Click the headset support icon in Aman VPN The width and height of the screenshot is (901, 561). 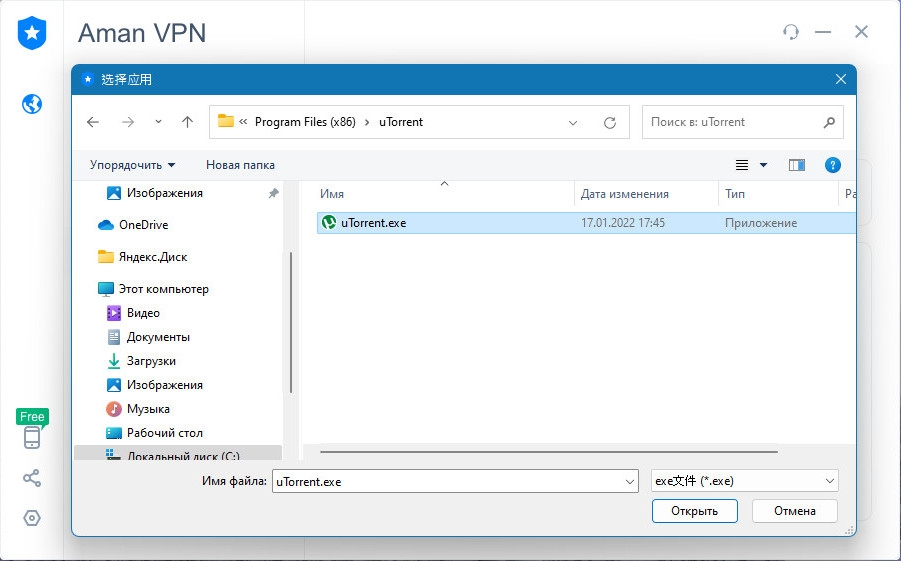pos(791,32)
